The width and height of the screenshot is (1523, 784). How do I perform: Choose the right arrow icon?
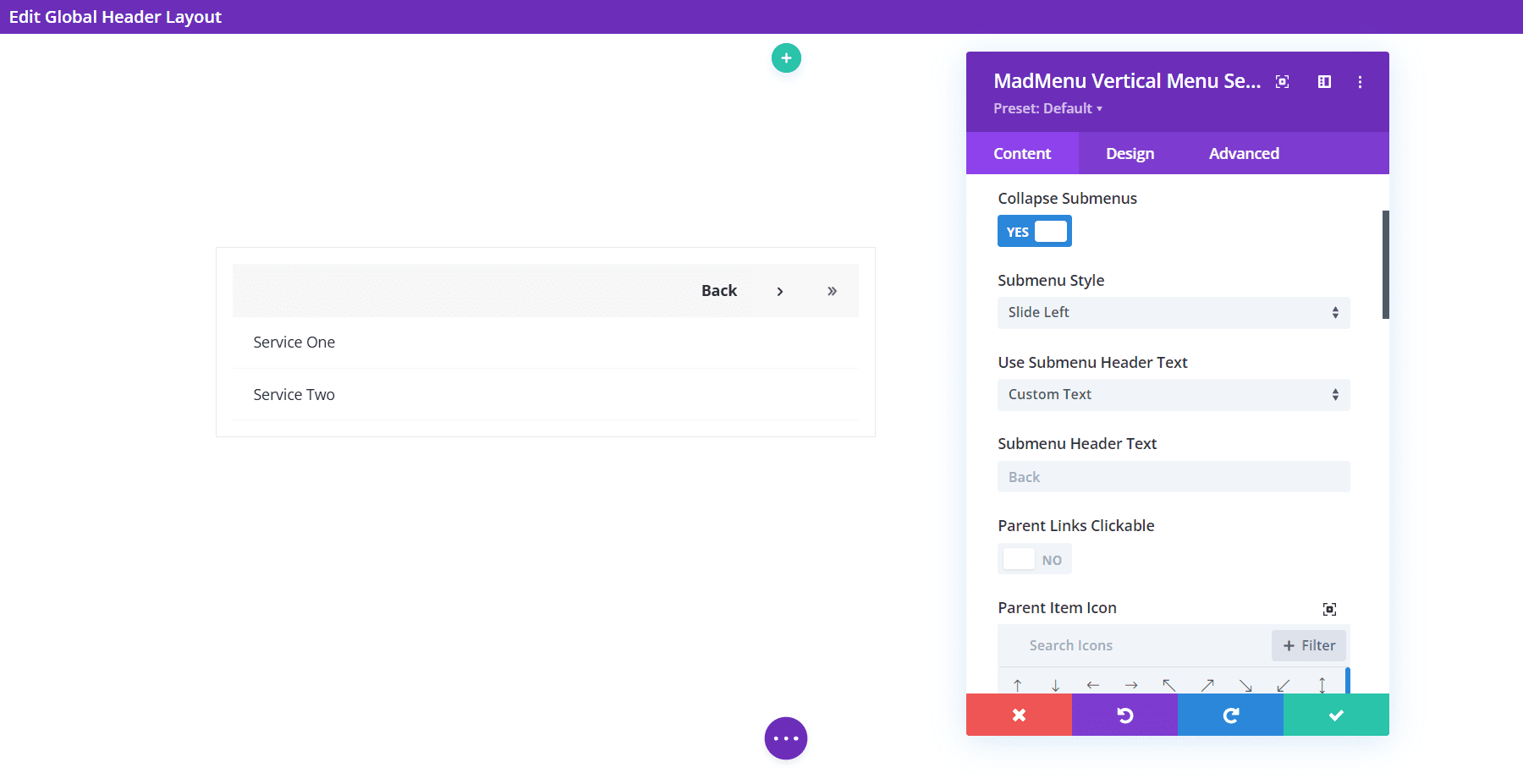pyautogui.click(x=1131, y=684)
